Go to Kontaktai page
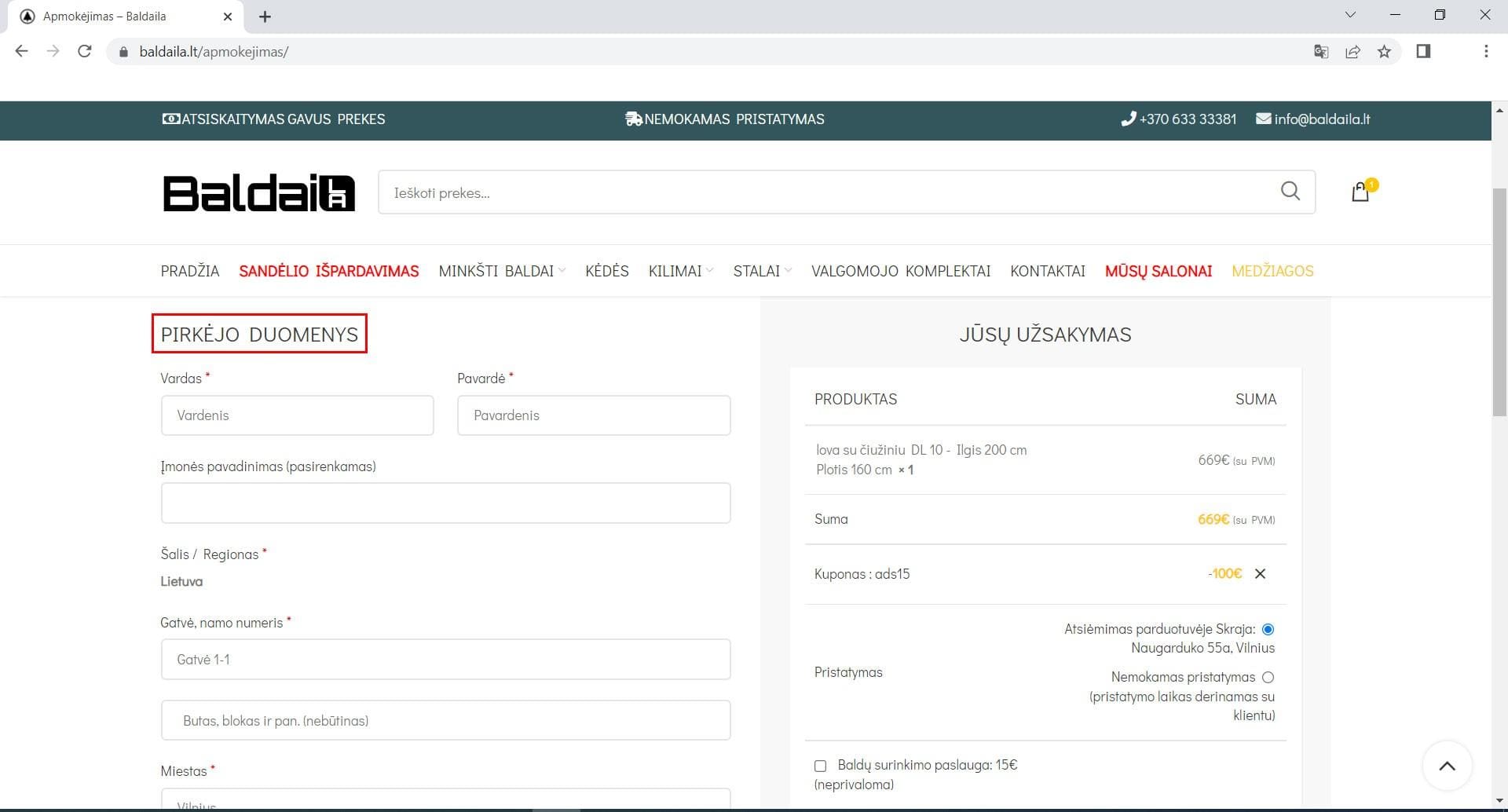Screen dimensions: 1508x812 pos(1047,271)
